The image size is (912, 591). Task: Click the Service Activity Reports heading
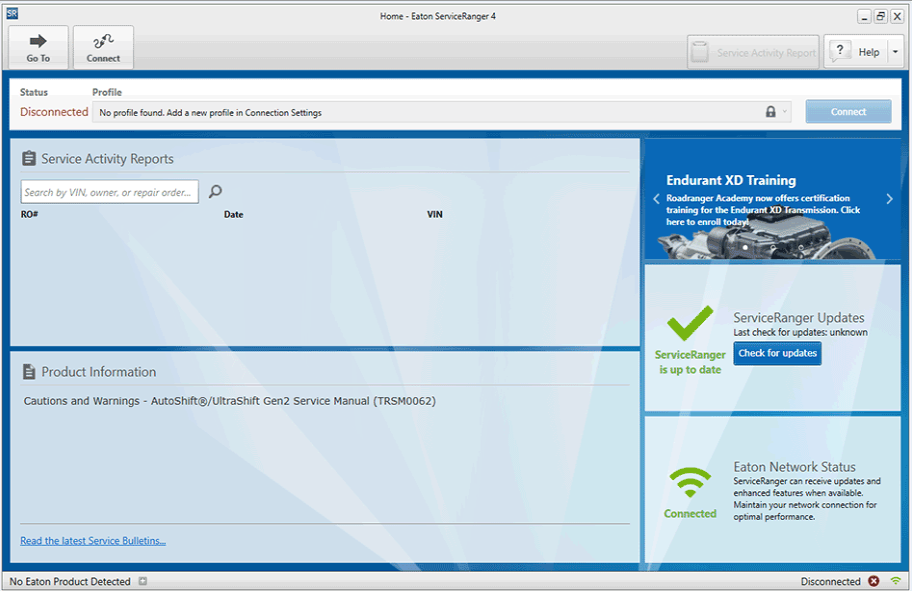[108, 159]
